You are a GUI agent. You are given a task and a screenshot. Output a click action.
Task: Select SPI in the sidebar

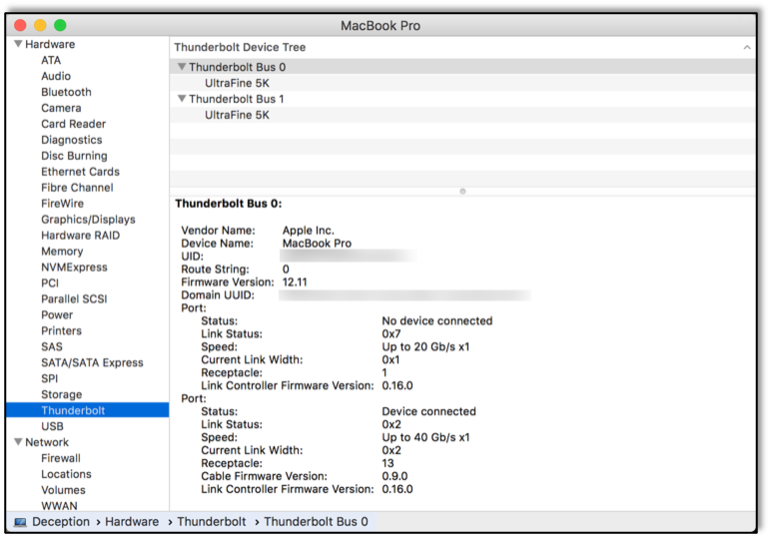(x=50, y=378)
